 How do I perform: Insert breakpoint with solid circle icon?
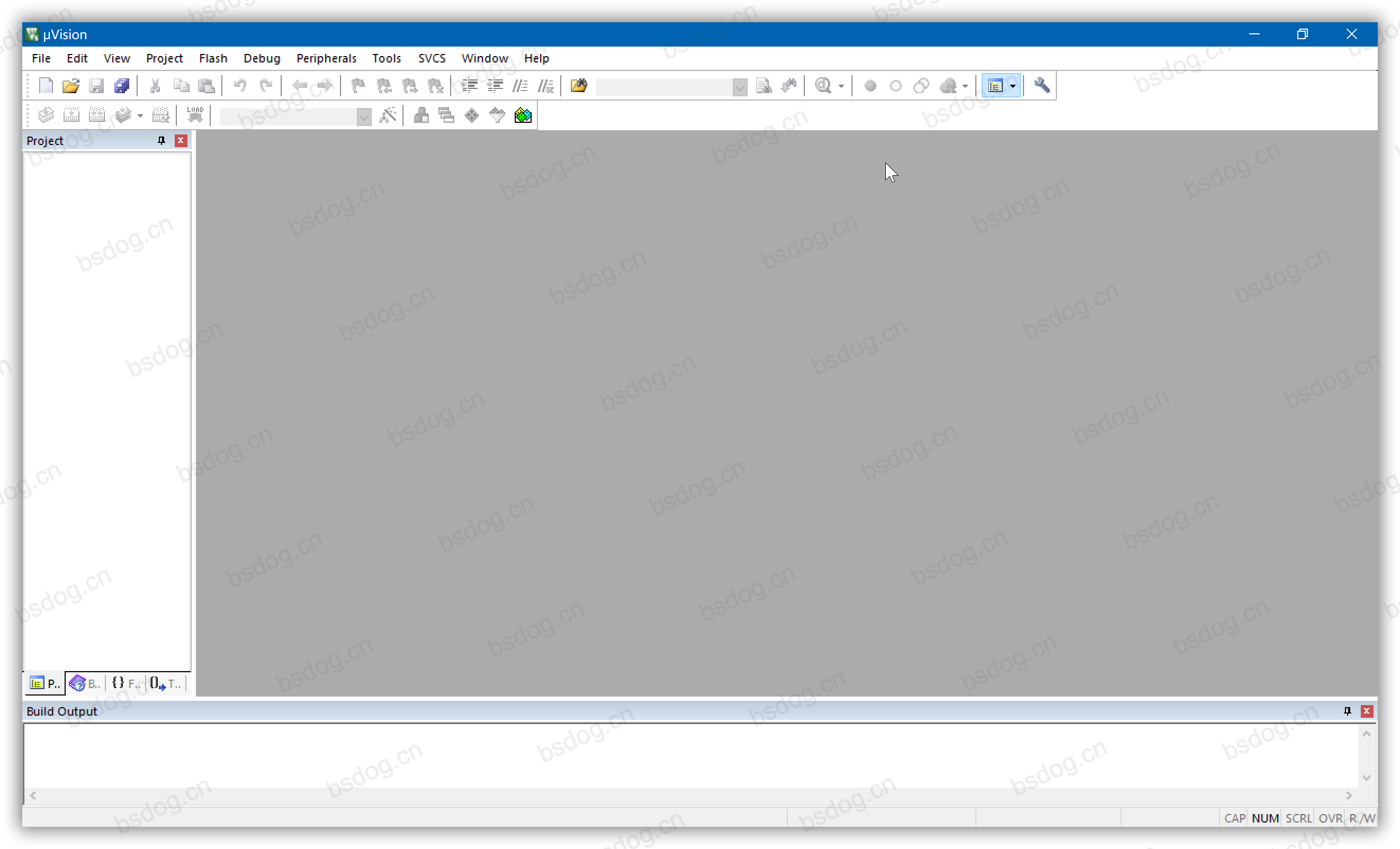click(870, 86)
